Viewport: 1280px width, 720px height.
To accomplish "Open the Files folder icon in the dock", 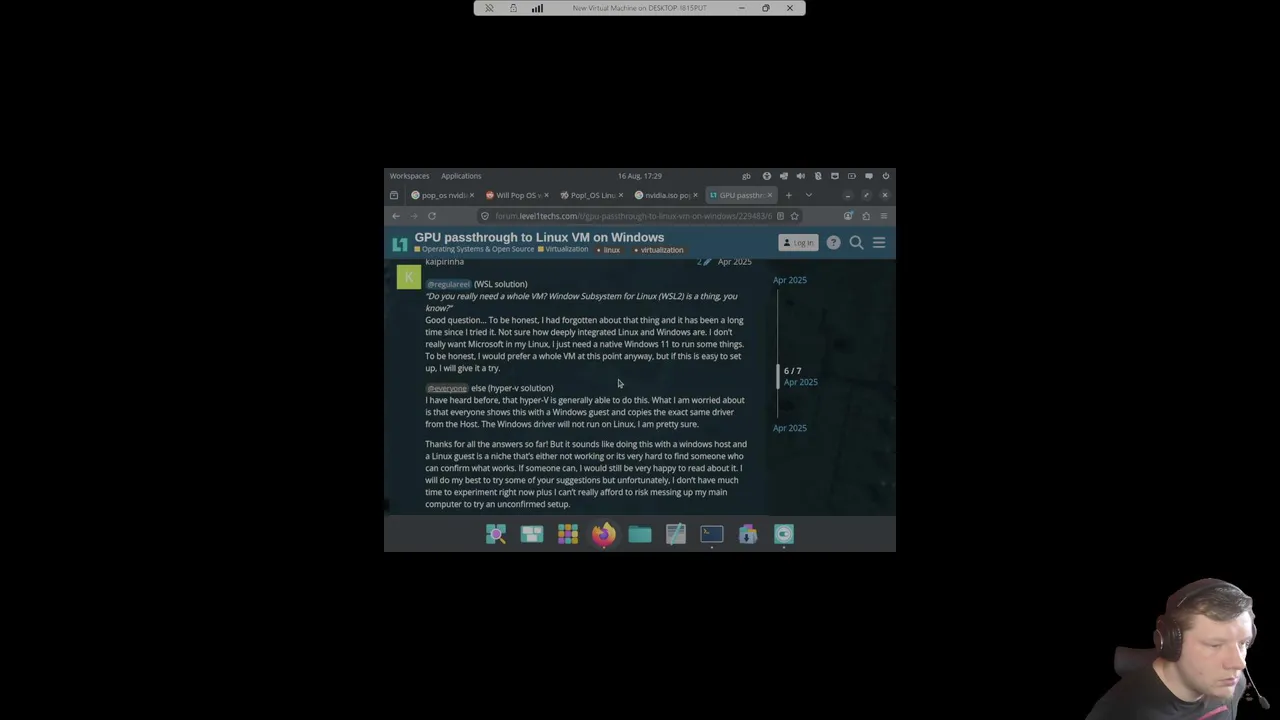I will (640, 535).
